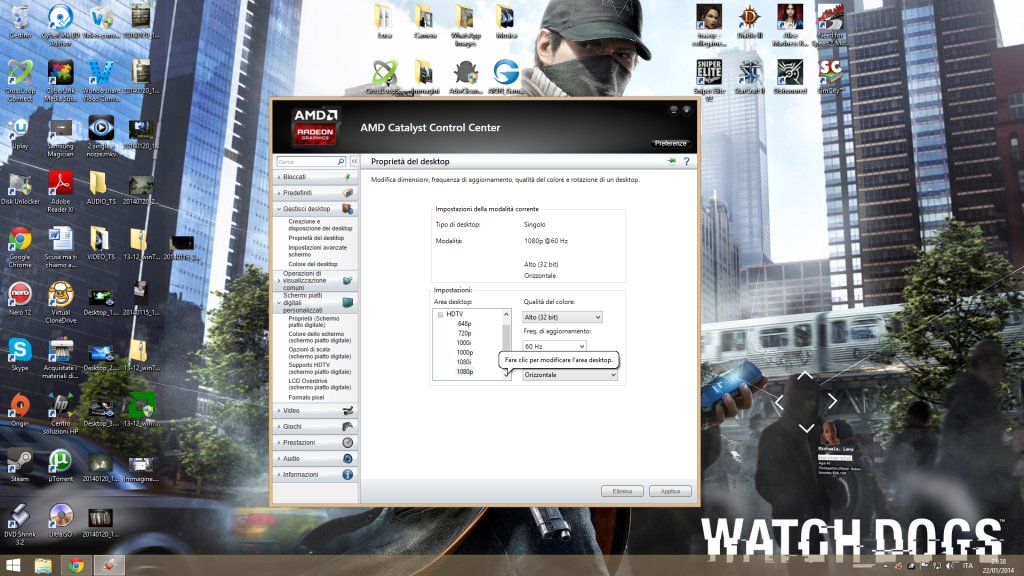
Task: Open UltraISO desktop shortcut
Action: point(60,521)
